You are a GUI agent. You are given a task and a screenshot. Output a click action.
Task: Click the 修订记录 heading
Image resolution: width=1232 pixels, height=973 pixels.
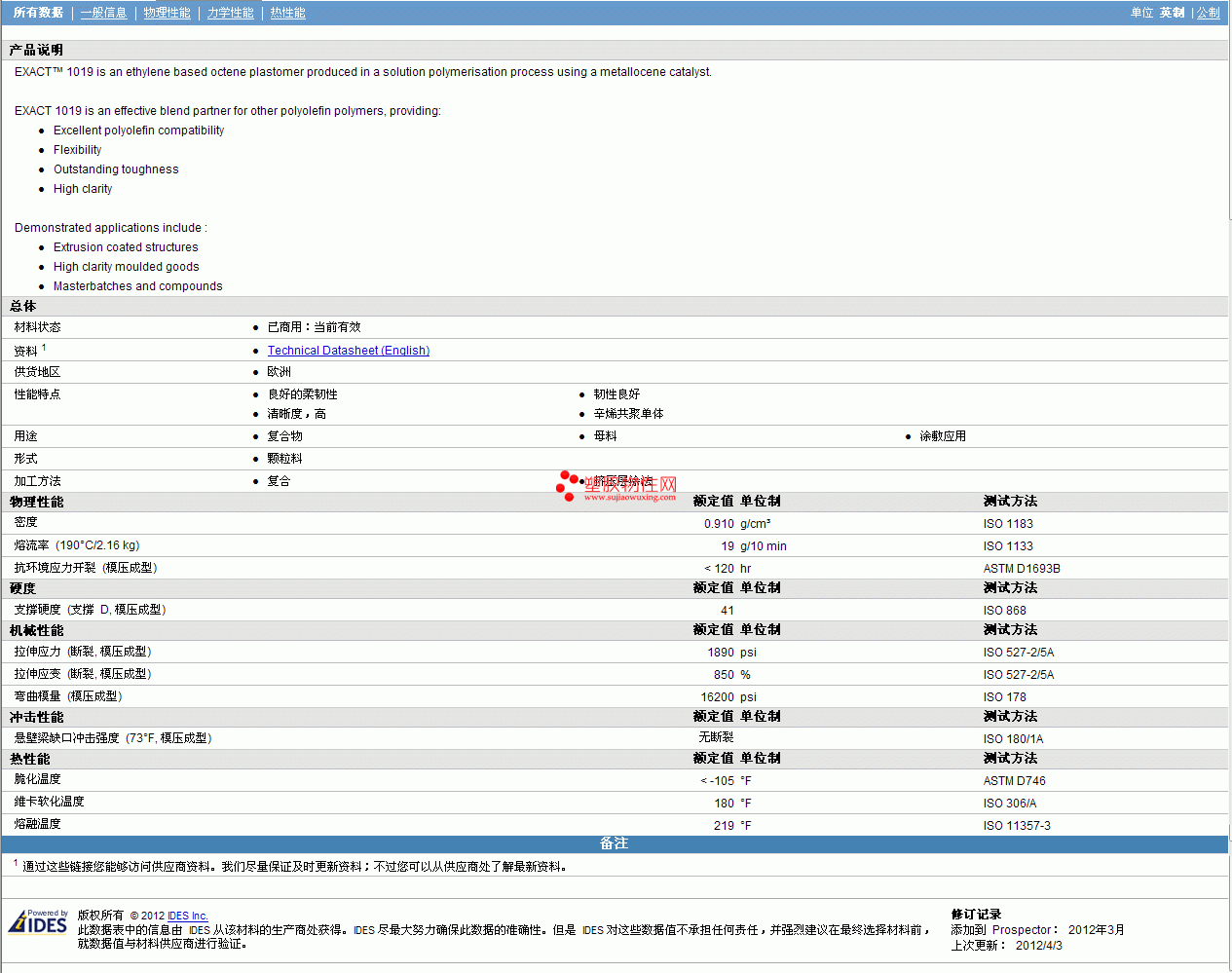(976, 915)
